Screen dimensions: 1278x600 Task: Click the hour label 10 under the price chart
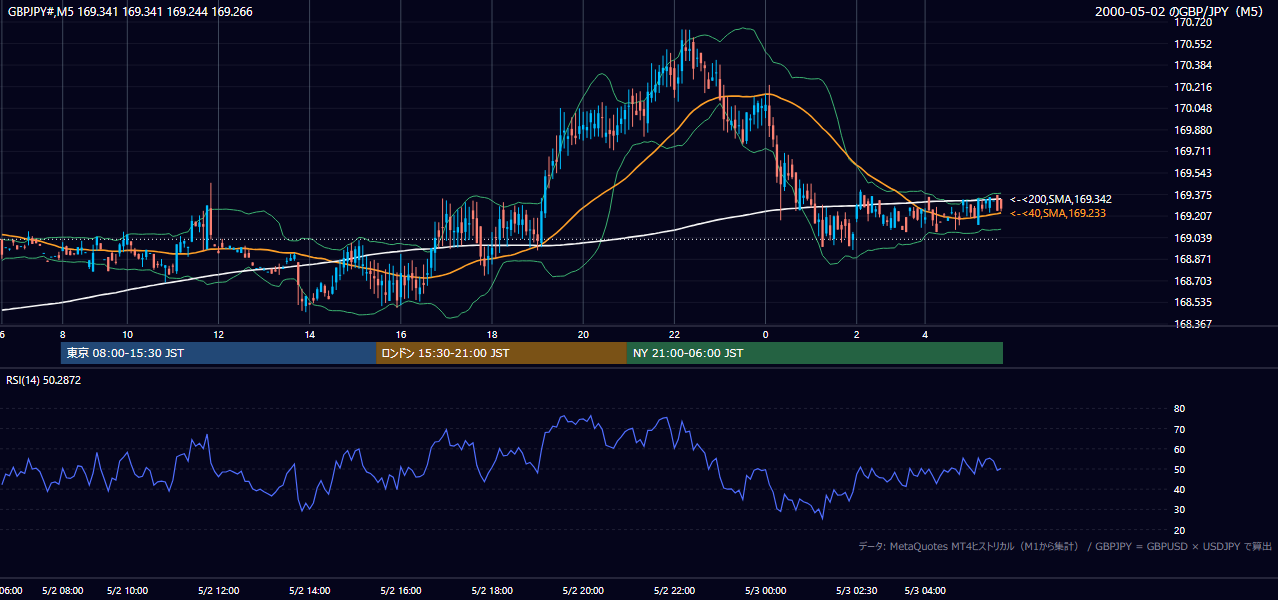[x=127, y=335]
